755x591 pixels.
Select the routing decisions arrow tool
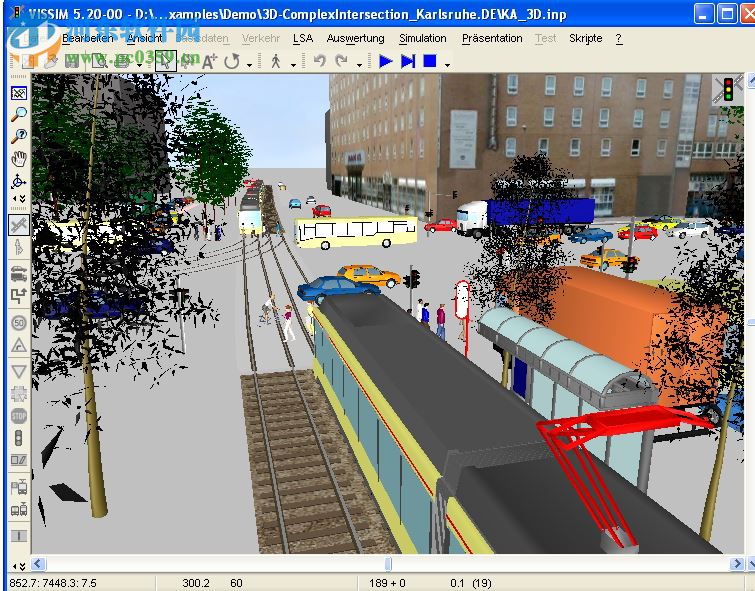coord(19,296)
